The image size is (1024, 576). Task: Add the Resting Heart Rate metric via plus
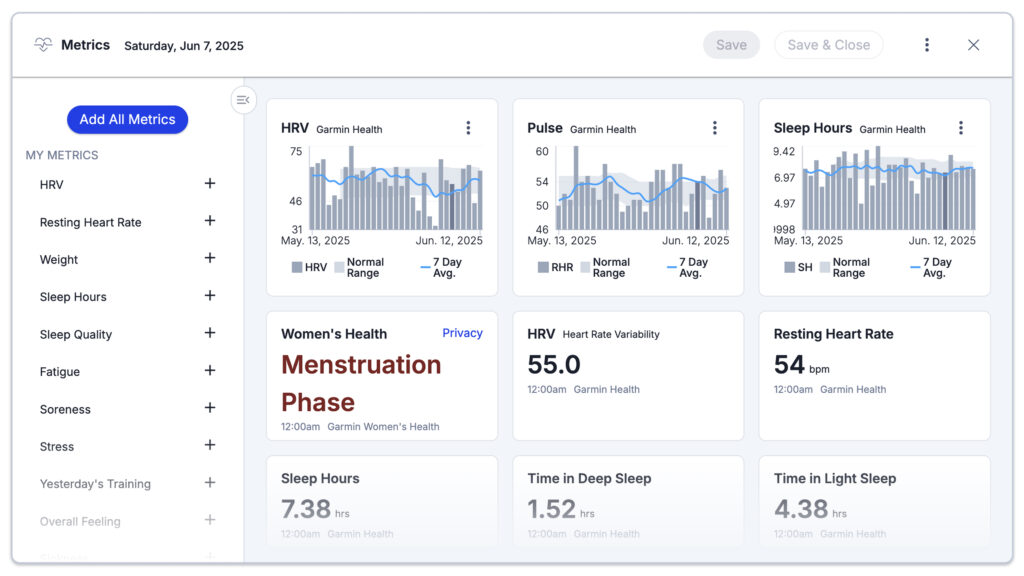pyautogui.click(x=210, y=221)
